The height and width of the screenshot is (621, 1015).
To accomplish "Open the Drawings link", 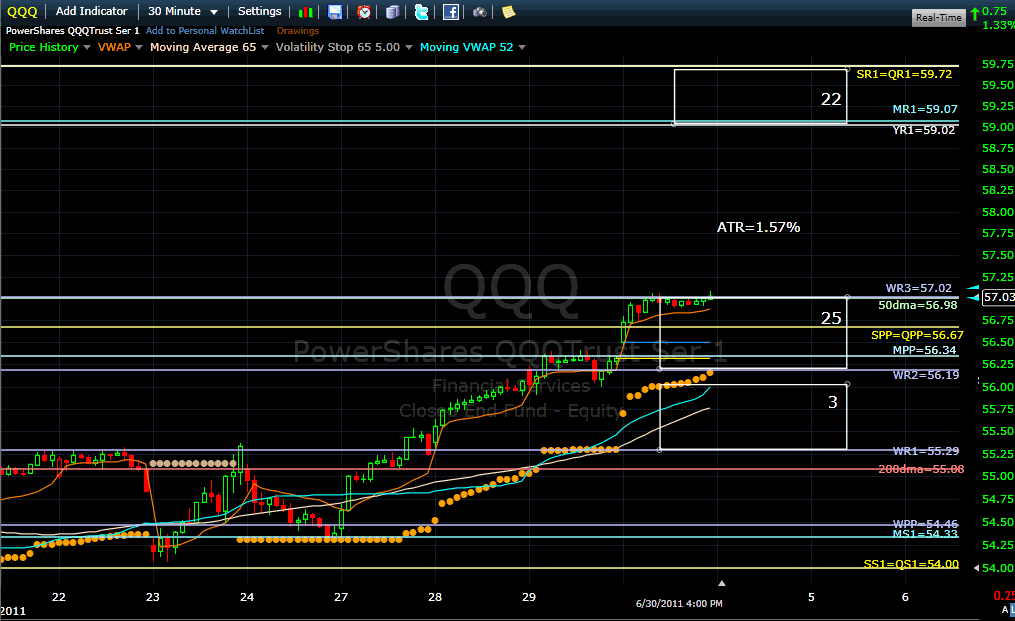I will [298, 30].
